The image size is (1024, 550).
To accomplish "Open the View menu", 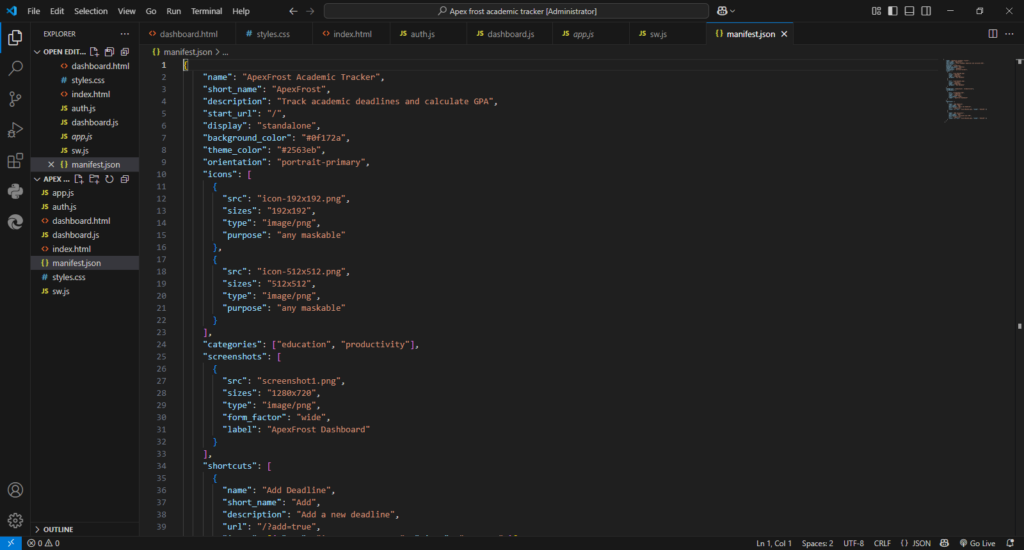I will pyautogui.click(x=127, y=11).
